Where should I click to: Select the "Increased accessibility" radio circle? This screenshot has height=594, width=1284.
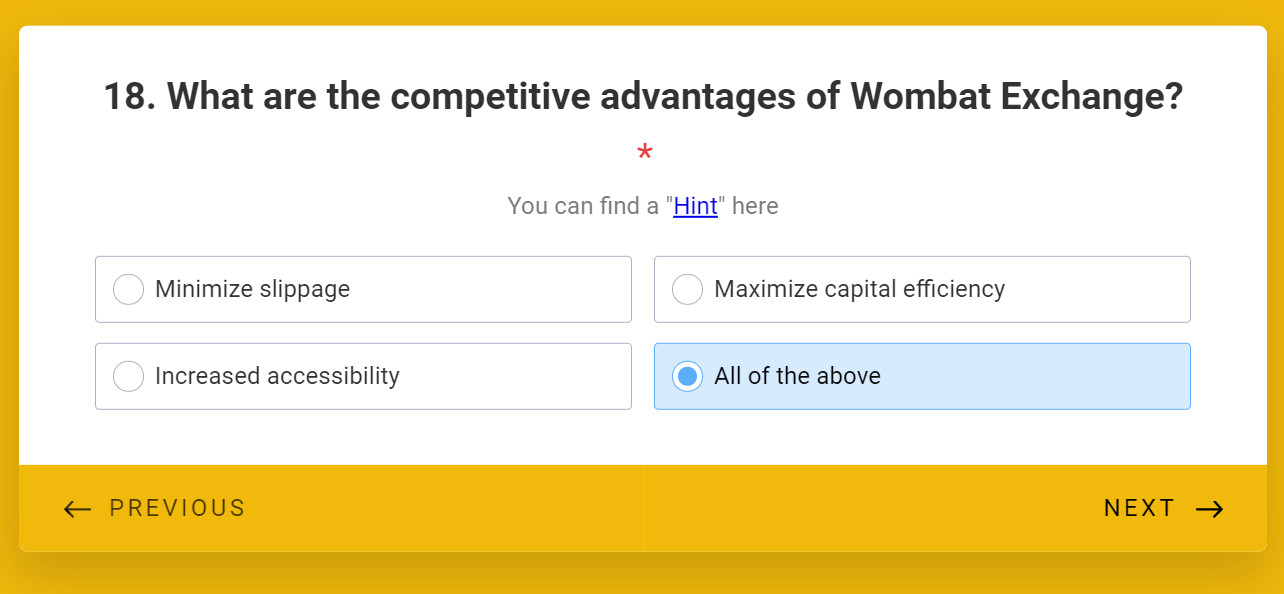[128, 377]
